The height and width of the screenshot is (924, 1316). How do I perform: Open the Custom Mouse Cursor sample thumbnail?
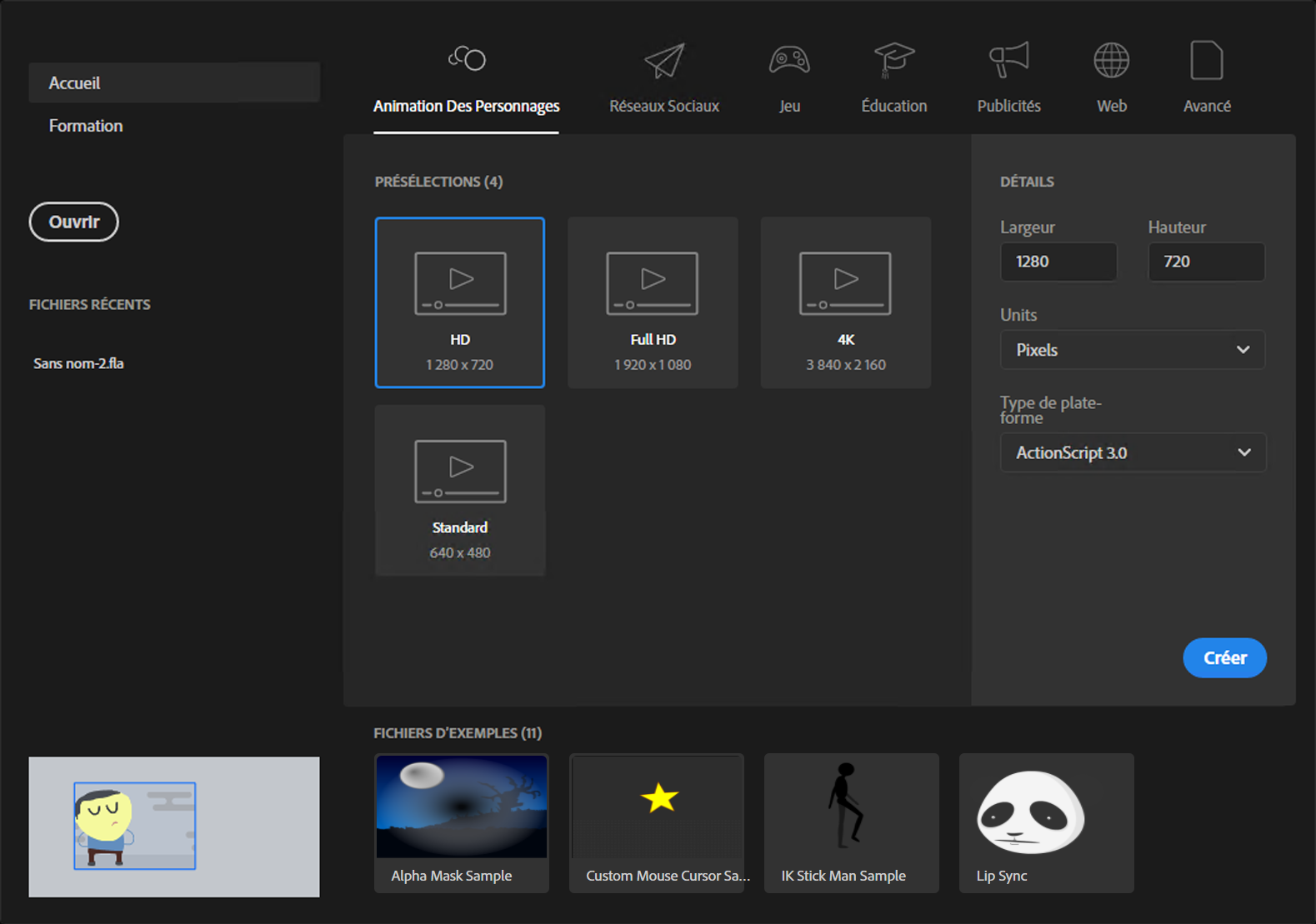[x=657, y=807]
